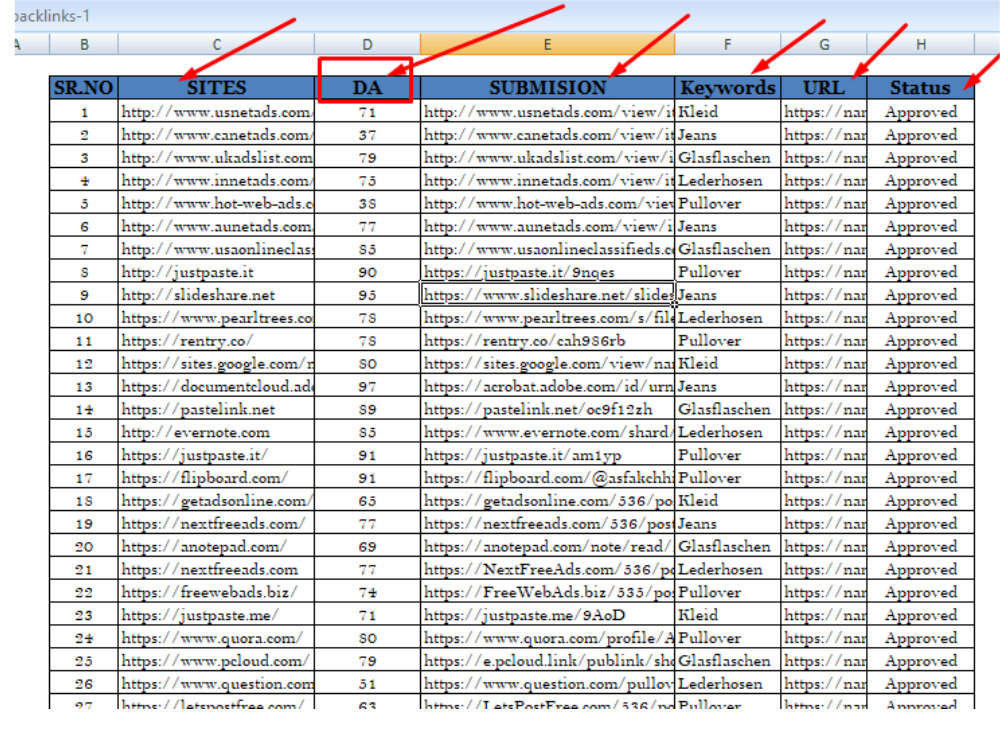
Task: Select column B header
Action: [x=84, y=45]
